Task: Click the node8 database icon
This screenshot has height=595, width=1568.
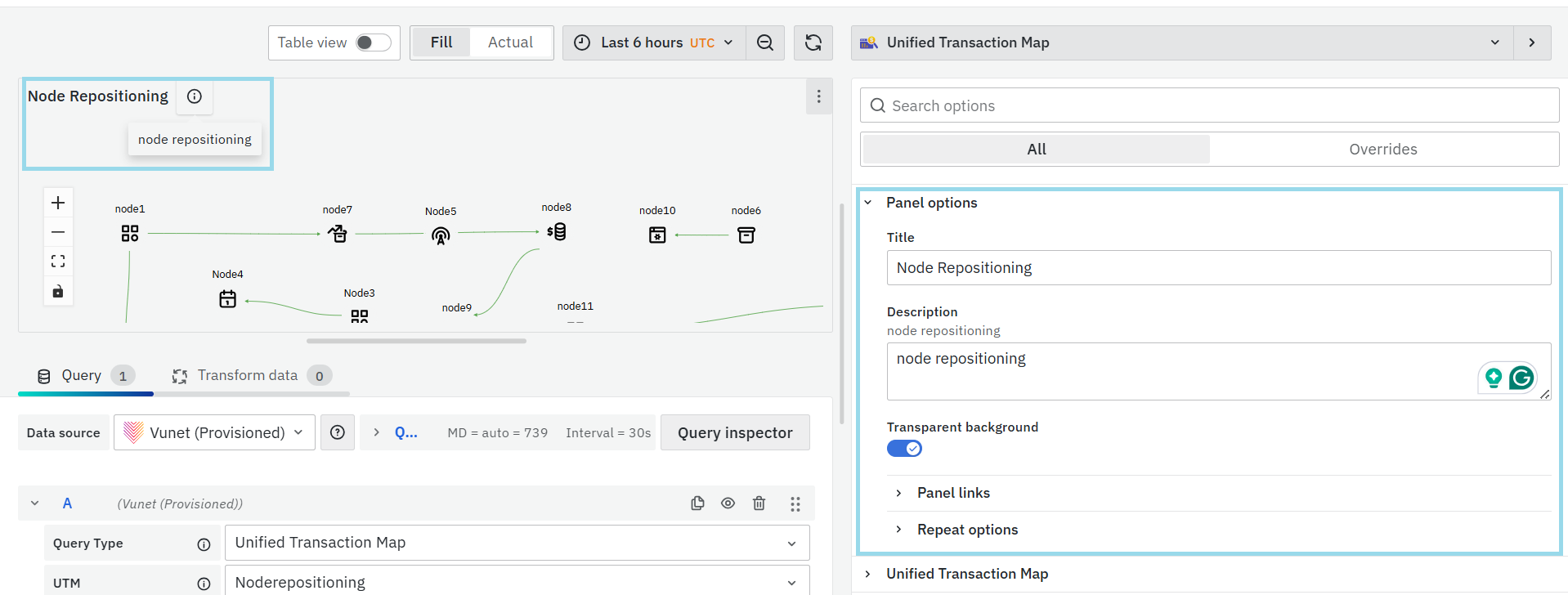Action: coord(557,232)
